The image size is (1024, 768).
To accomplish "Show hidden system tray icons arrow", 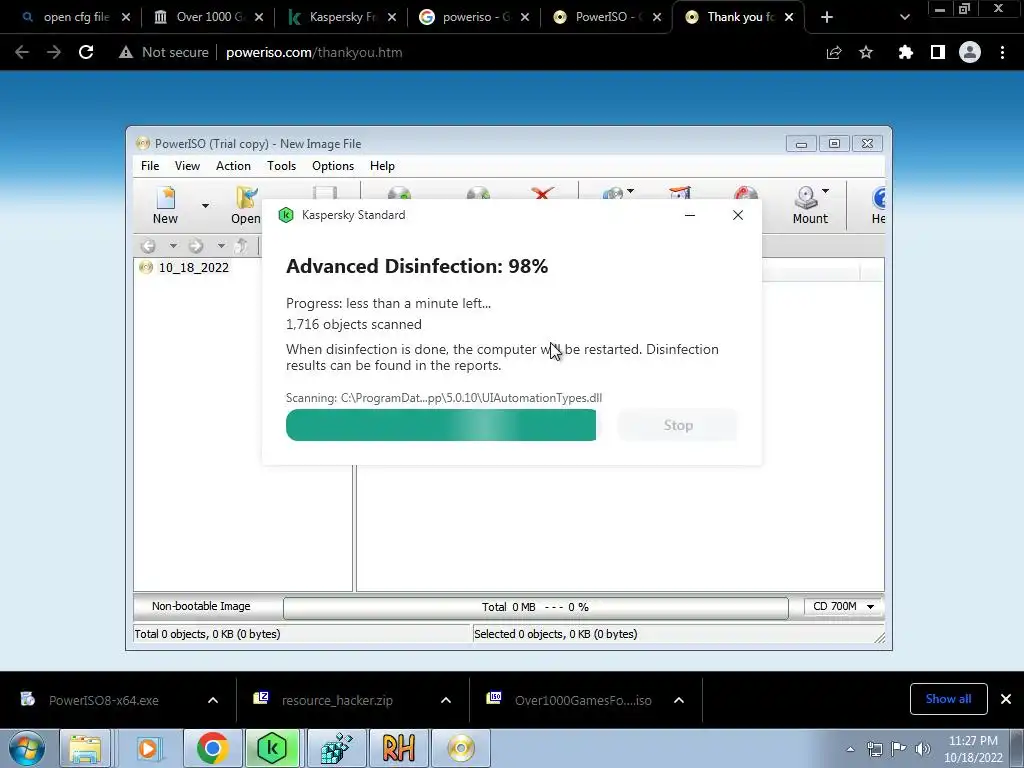I will 850,749.
